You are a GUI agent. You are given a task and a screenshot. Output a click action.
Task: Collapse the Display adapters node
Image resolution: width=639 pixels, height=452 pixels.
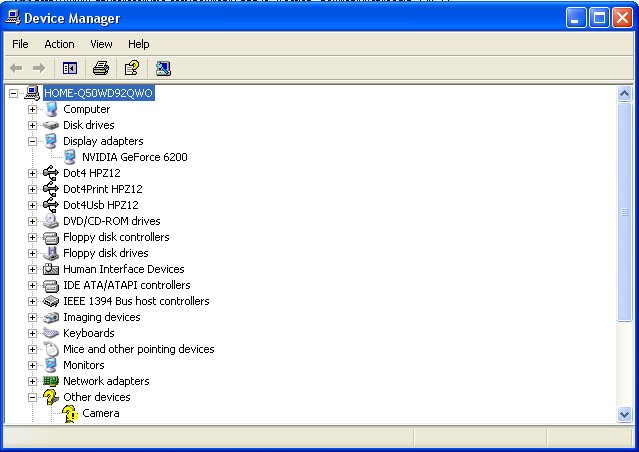(32, 141)
